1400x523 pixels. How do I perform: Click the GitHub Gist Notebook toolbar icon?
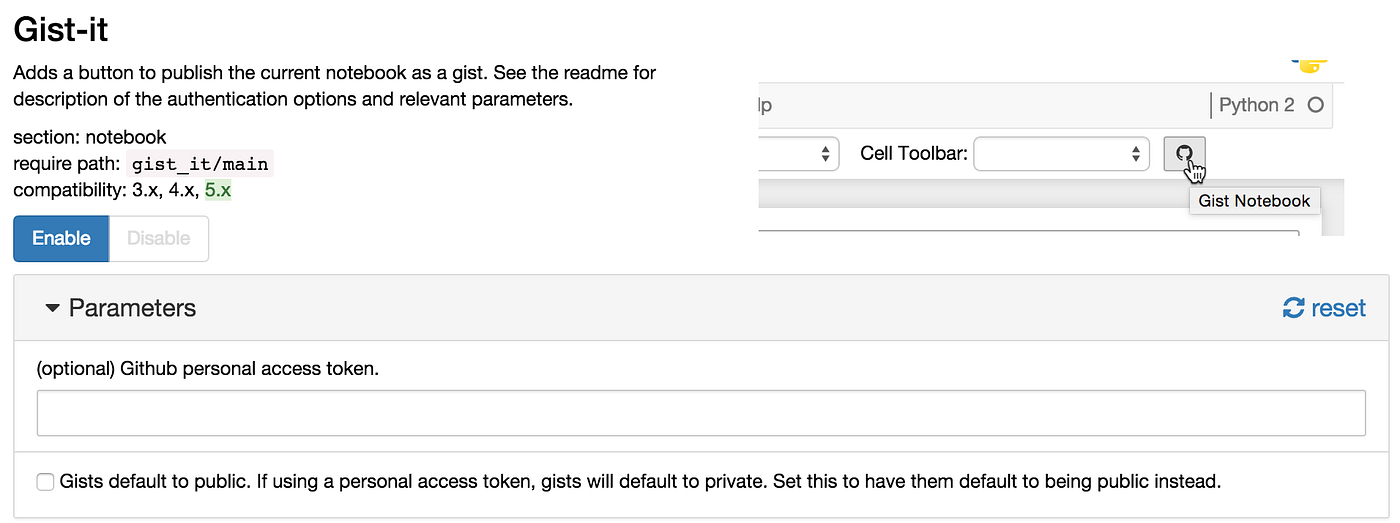pos(1185,154)
